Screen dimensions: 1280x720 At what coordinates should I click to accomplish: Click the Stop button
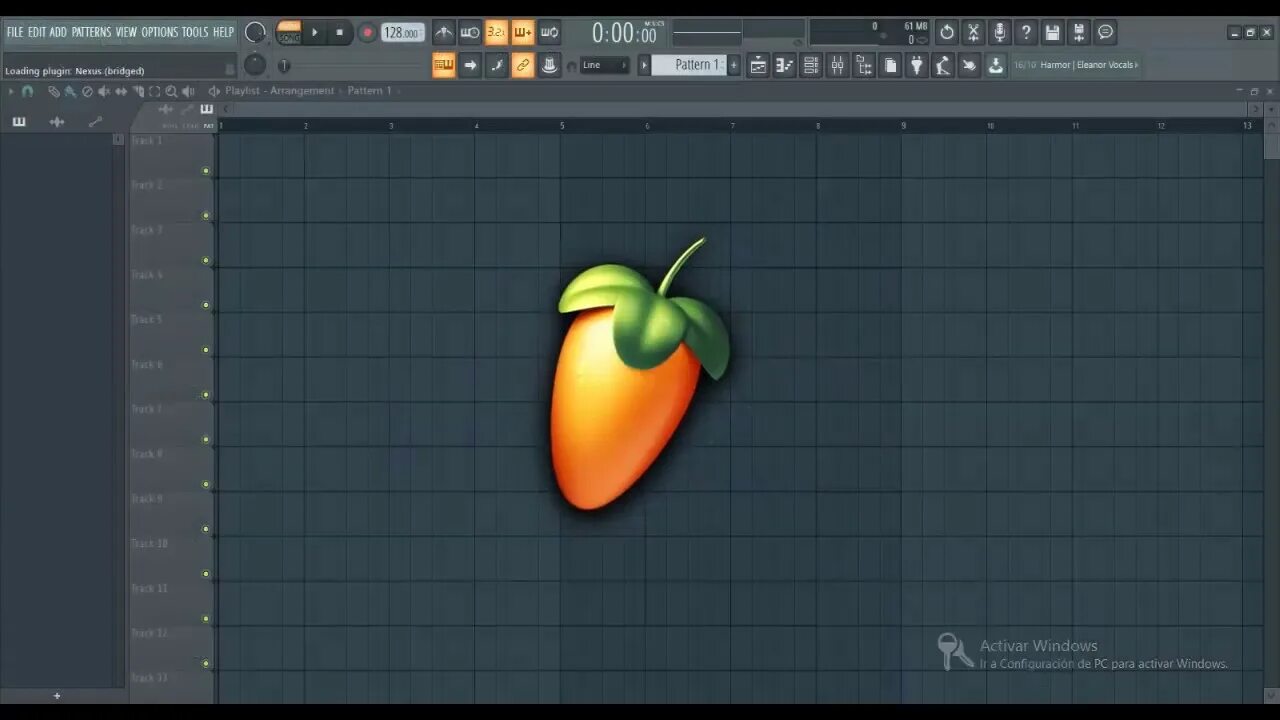click(x=340, y=32)
